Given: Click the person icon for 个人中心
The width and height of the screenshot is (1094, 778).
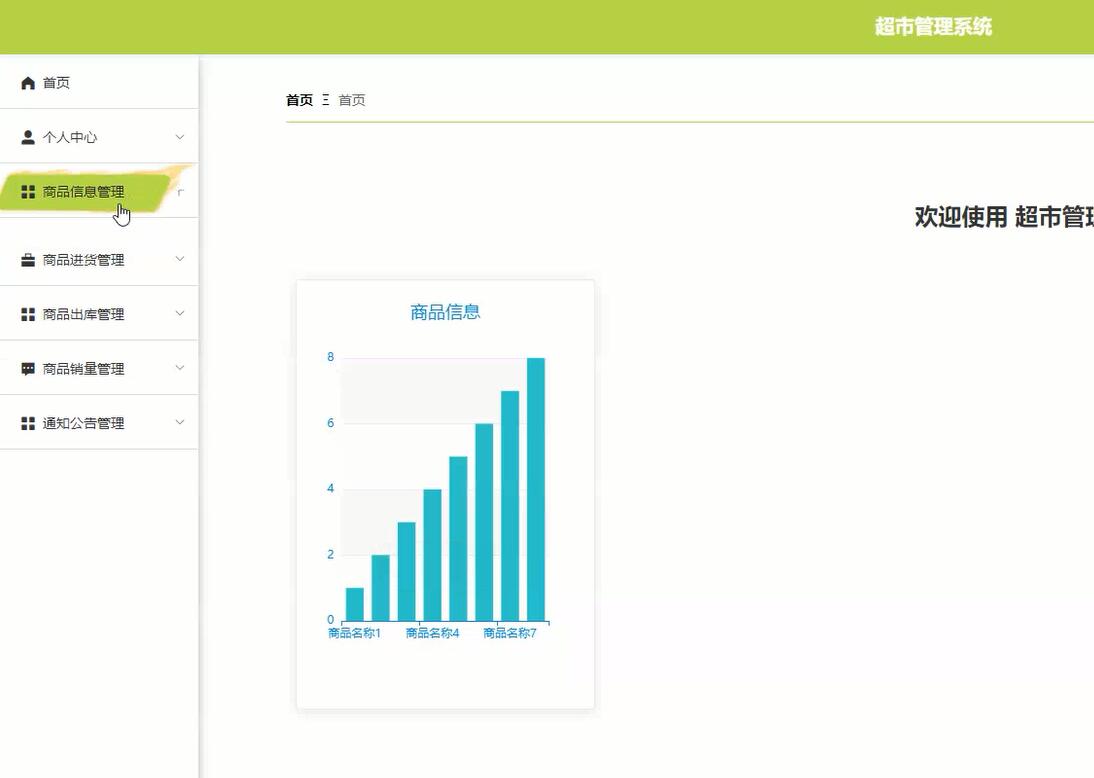Looking at the screenshot, I should point(28,137).
